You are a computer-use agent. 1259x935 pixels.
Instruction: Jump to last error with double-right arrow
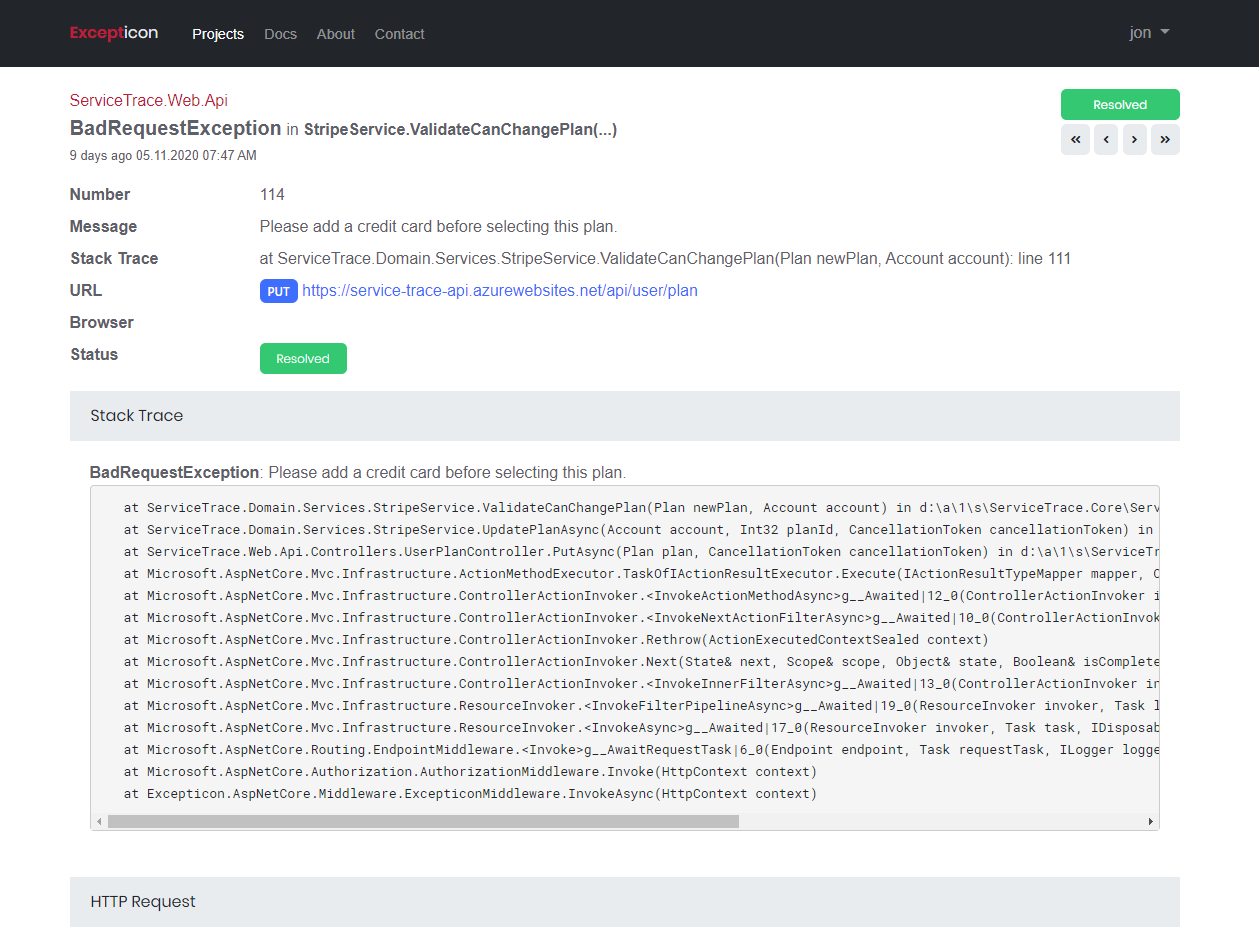(x=1165, y=140)
